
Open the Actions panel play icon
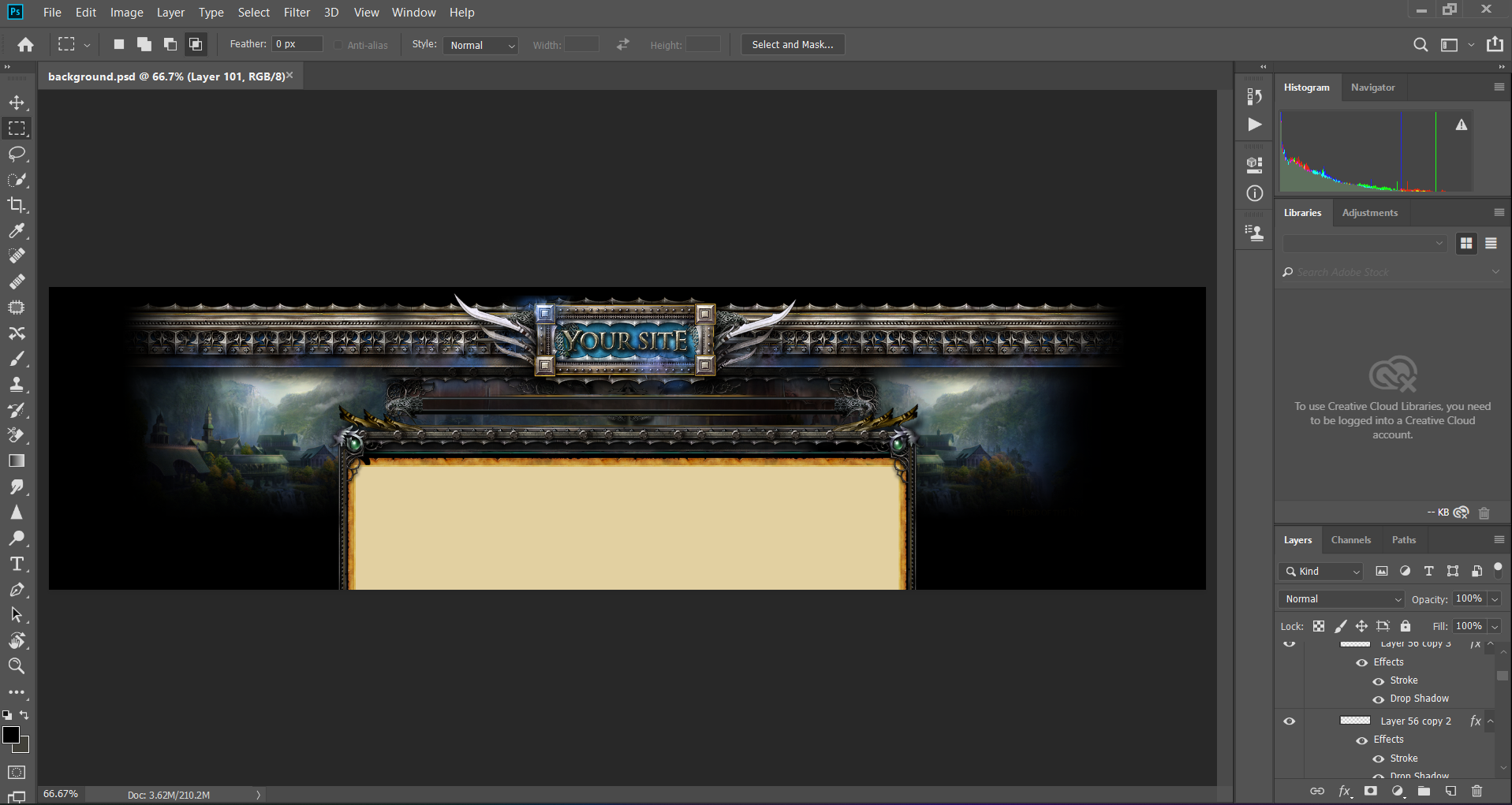[1254, 125]
